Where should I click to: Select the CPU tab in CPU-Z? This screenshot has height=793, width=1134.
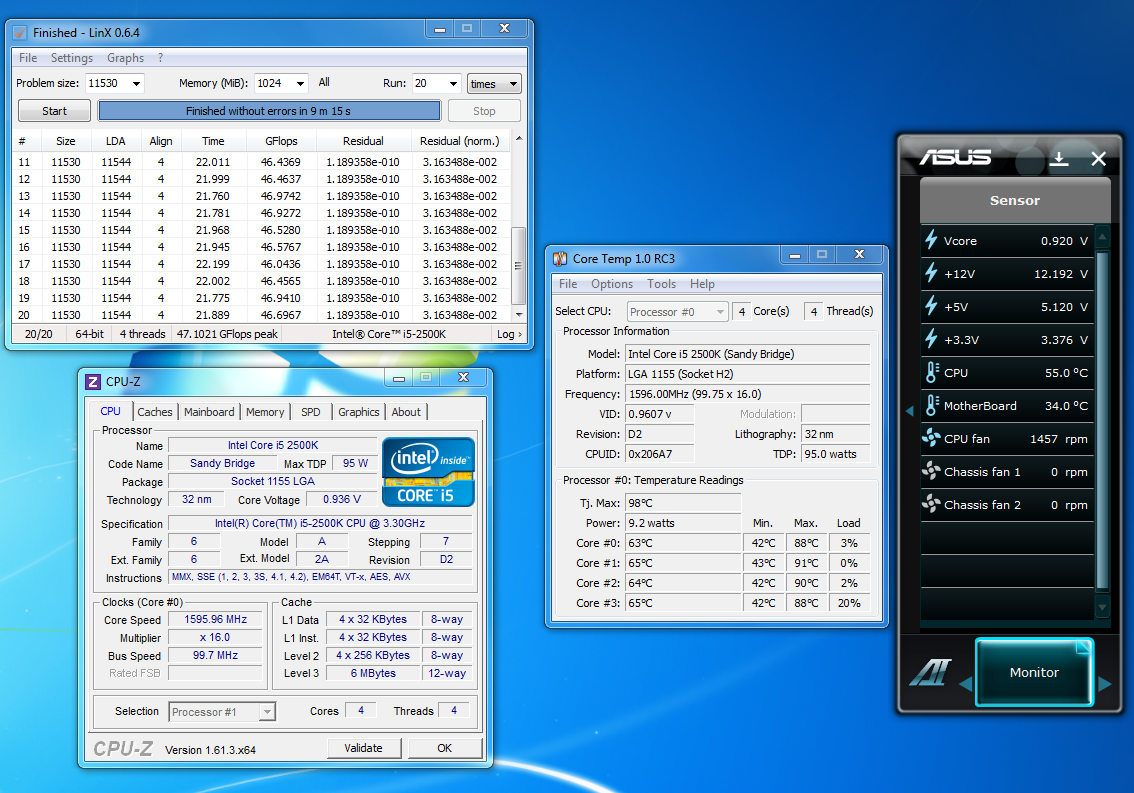point(111,411)
